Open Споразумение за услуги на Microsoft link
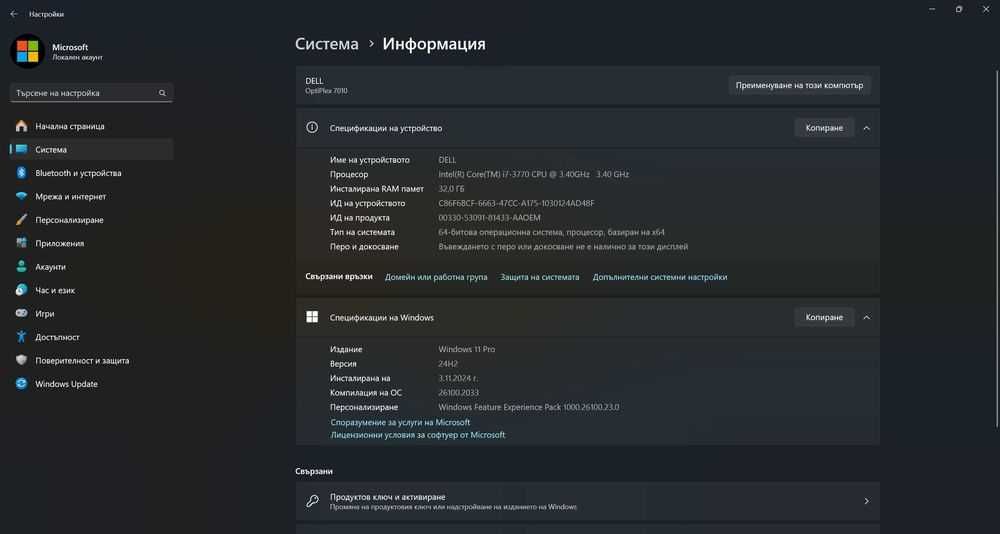 point(400,422)
